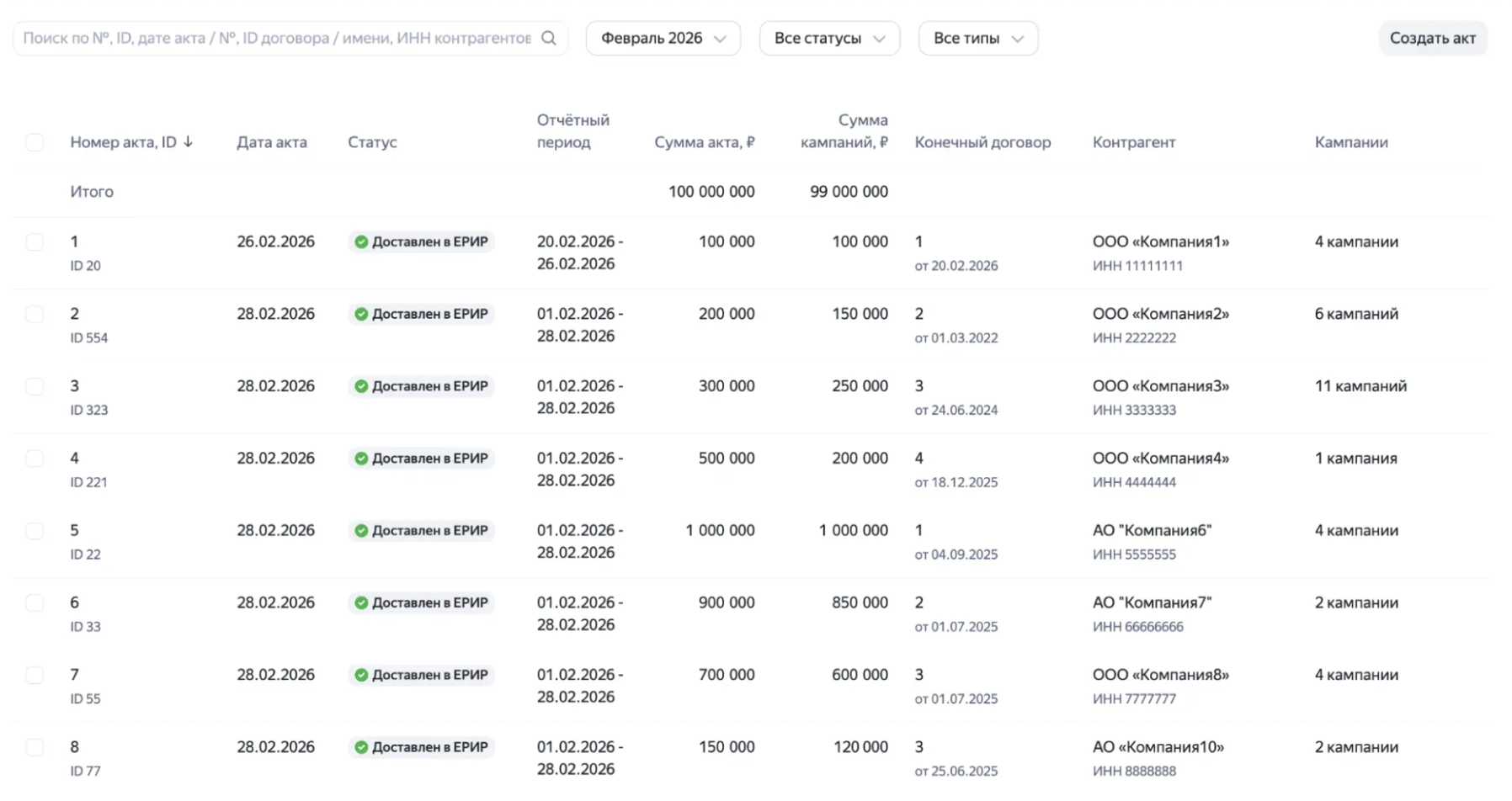Toggle the select-all checkbox in table header
Viewport: 1512px width, 801px height.
[x=35, y=142]
